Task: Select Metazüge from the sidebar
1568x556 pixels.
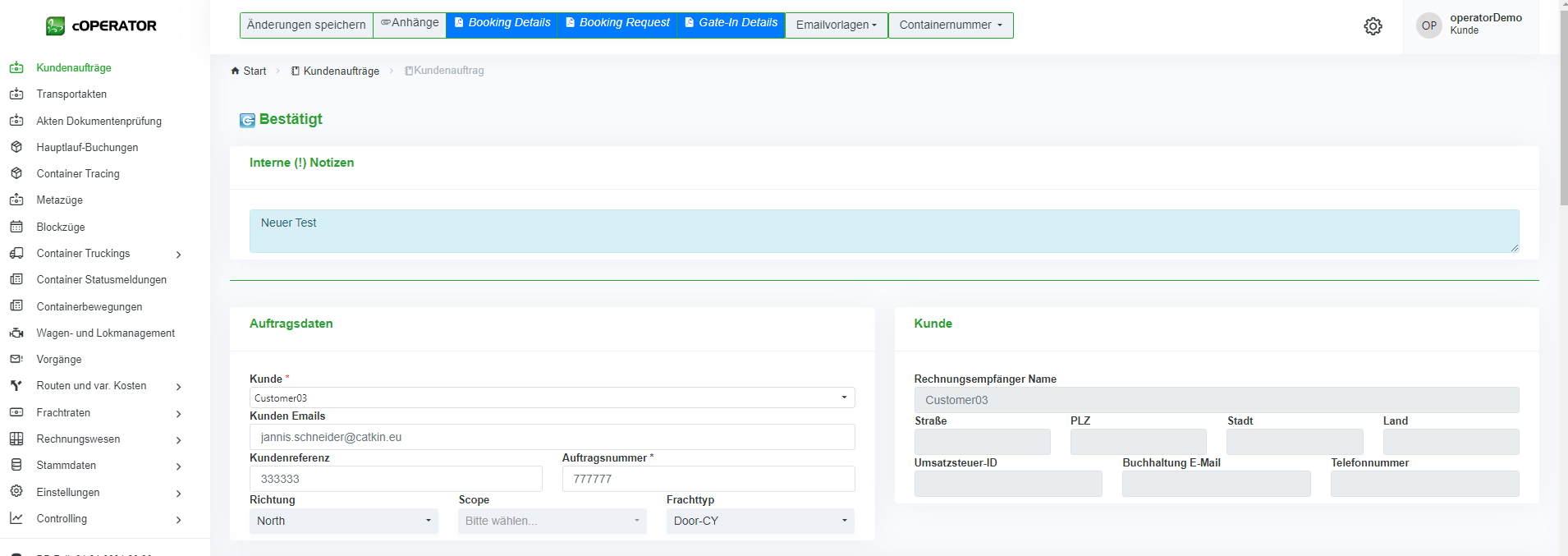Action: [x=59, y=200]
